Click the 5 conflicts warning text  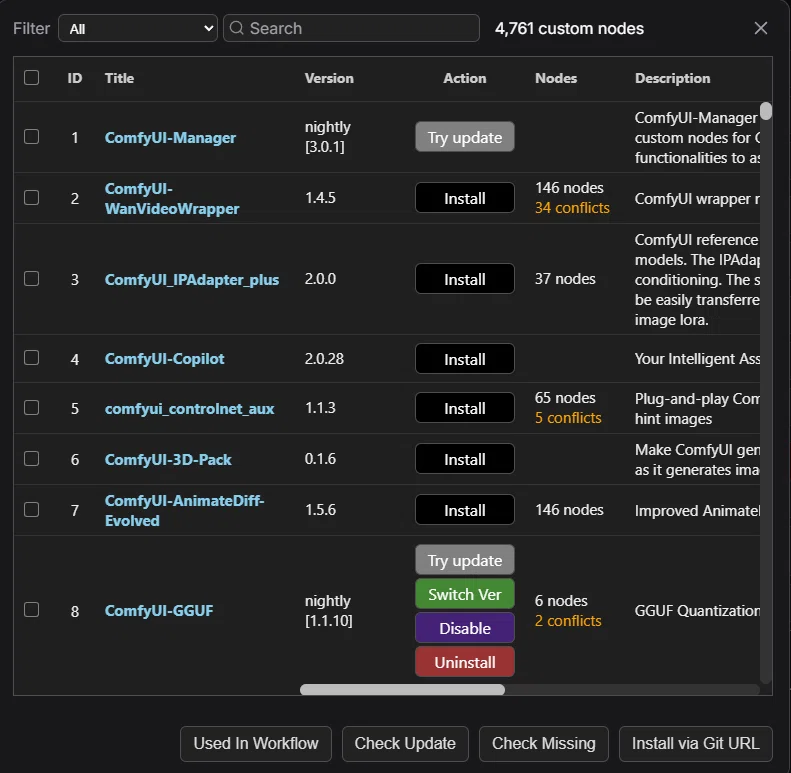point(568,418)
